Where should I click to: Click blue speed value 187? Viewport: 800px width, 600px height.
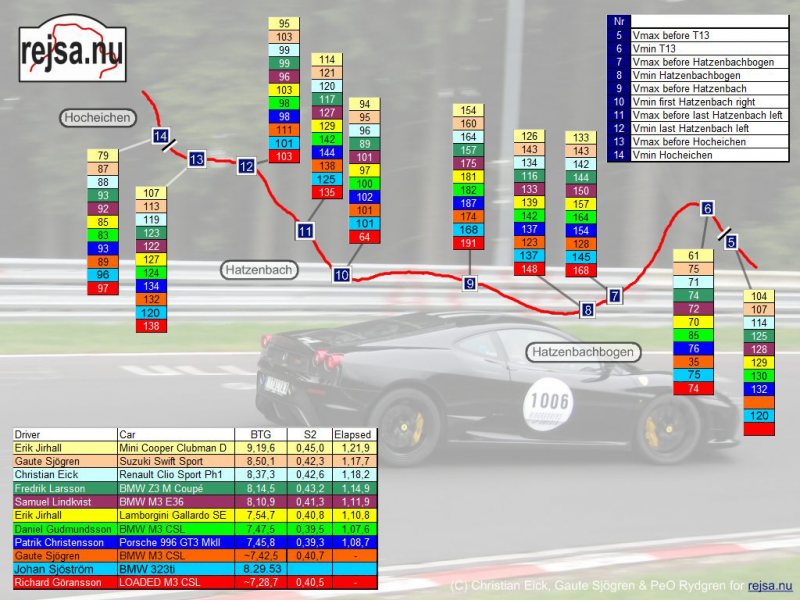[x=468, y=203]
